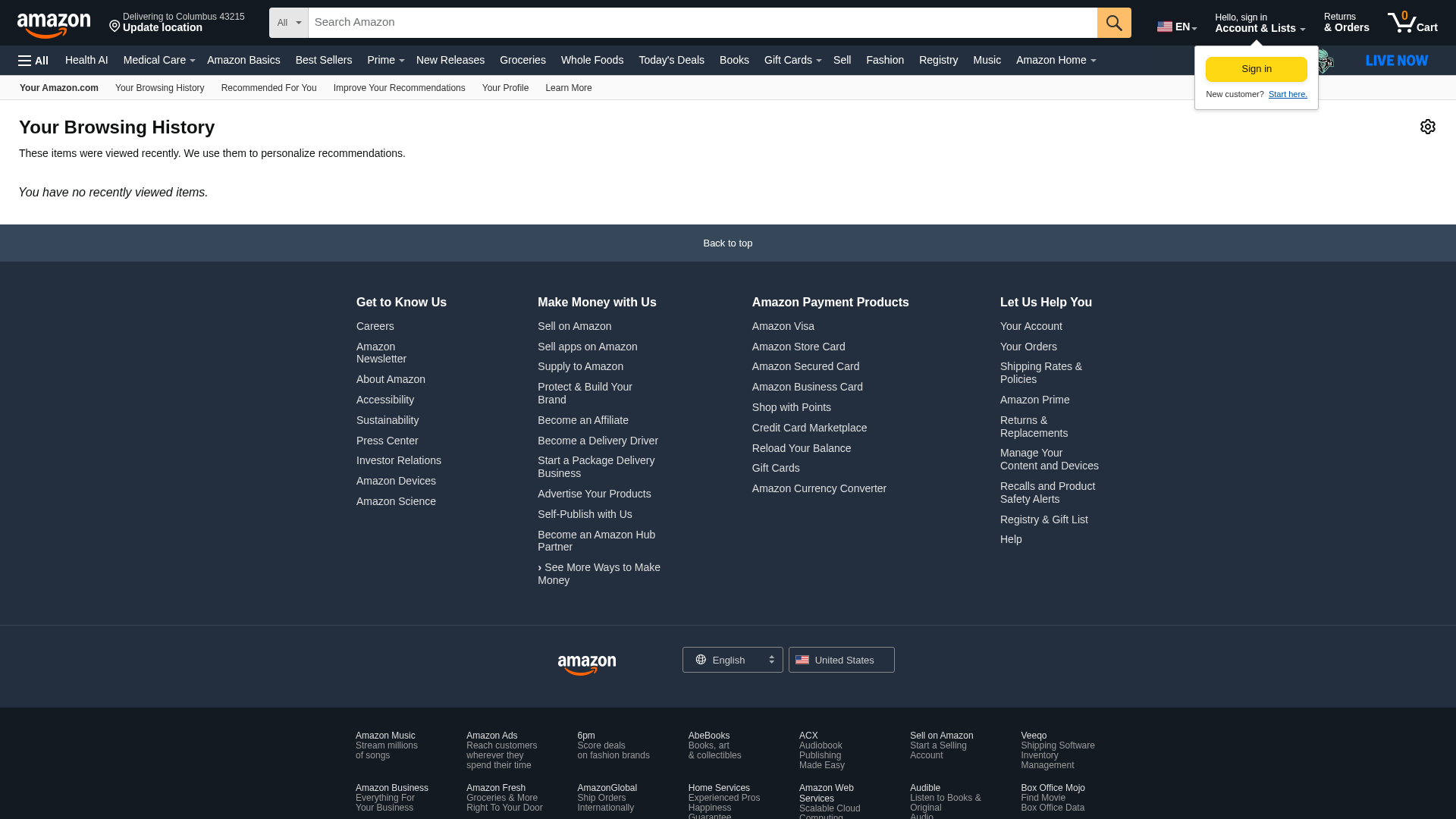This screenshot has height=819, width=1456.
Task: Go to Groceries
Action: [522, 60]
